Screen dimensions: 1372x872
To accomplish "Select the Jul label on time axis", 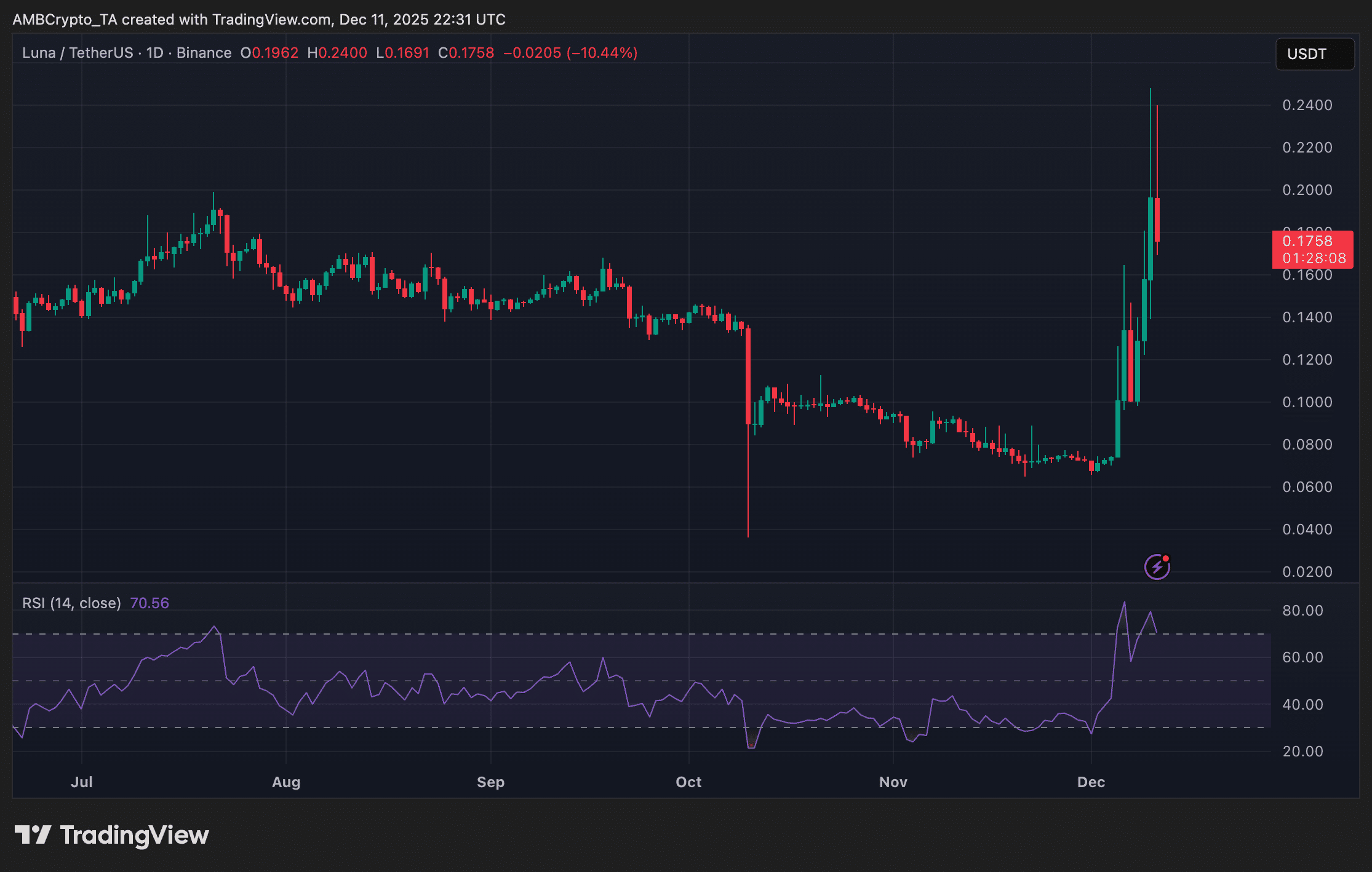I will click(82, 782).
